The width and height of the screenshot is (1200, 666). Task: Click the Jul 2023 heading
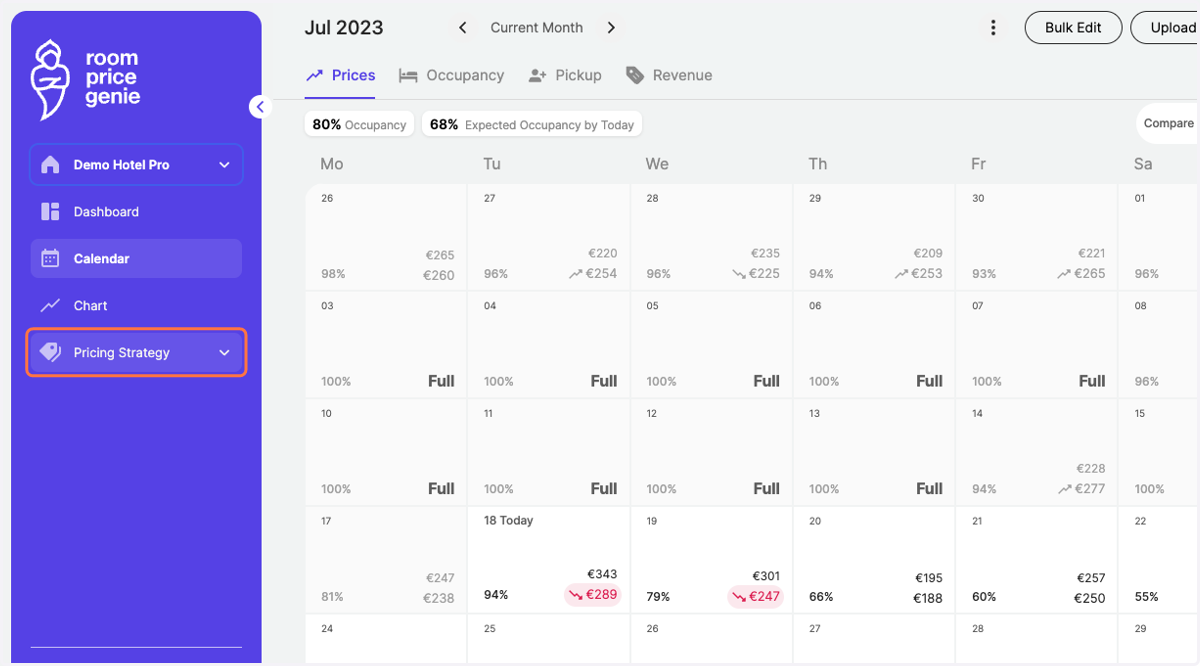point(344,28)
